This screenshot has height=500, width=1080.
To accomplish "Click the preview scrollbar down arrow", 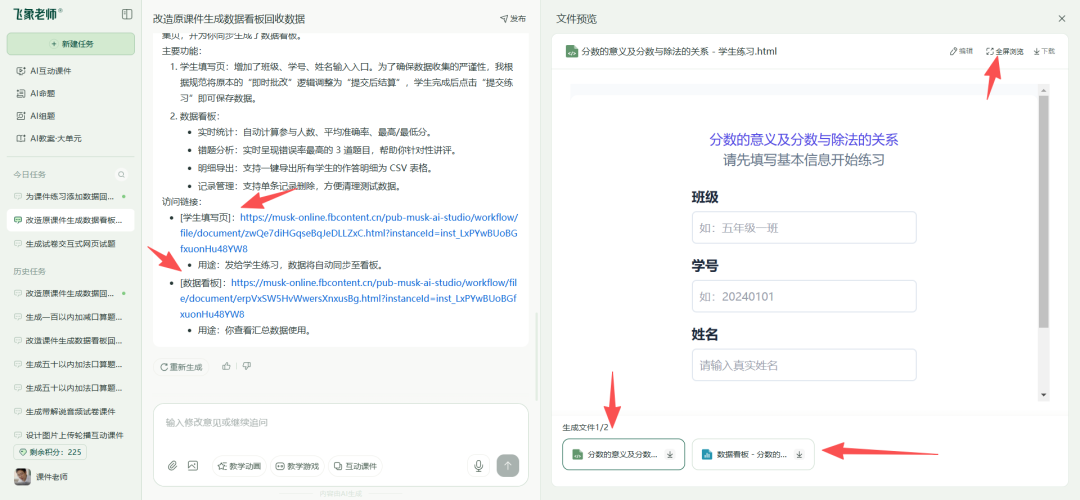I will (x=1043, y=395).
